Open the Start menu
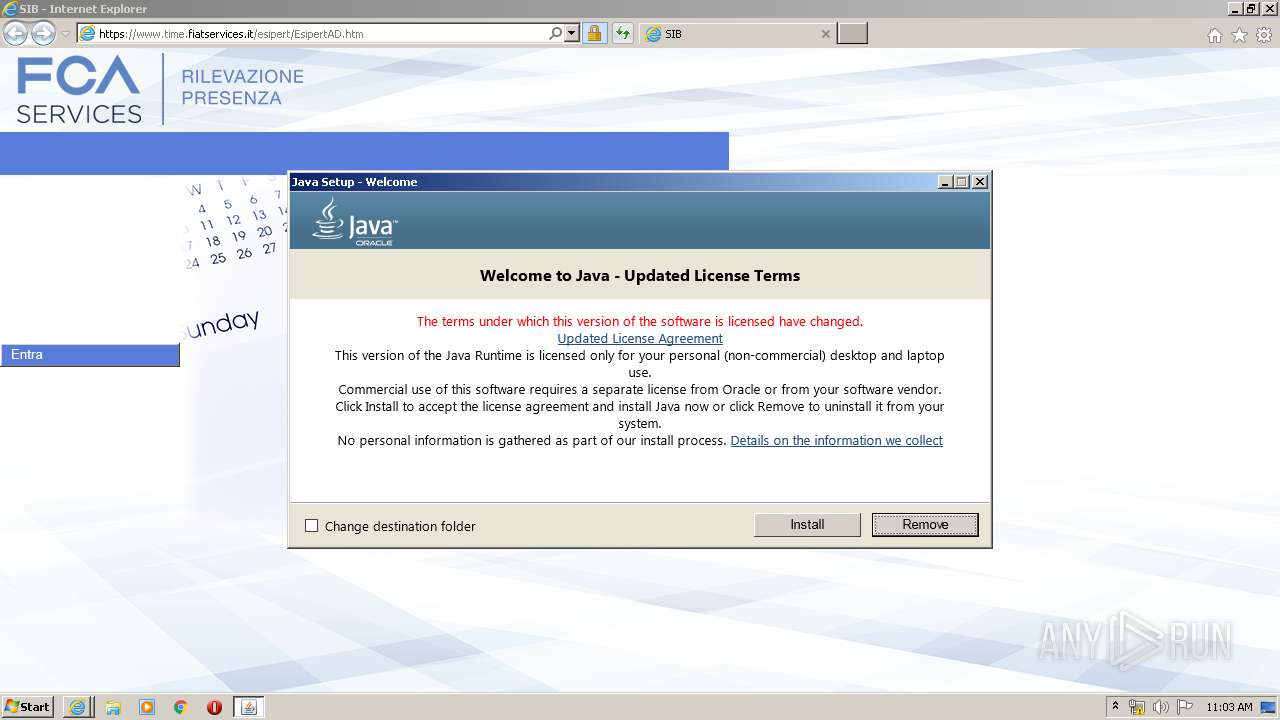 pos(27,707)
